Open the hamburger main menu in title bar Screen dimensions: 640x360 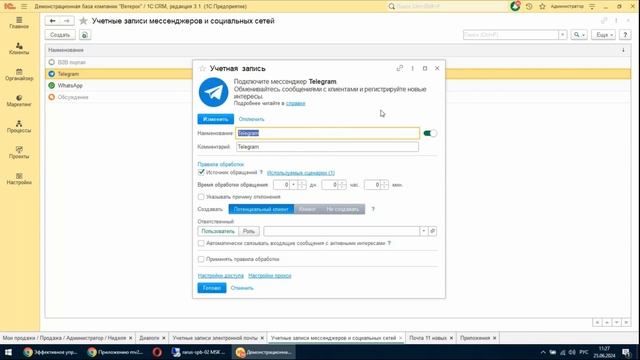click(x=24, y=7)
